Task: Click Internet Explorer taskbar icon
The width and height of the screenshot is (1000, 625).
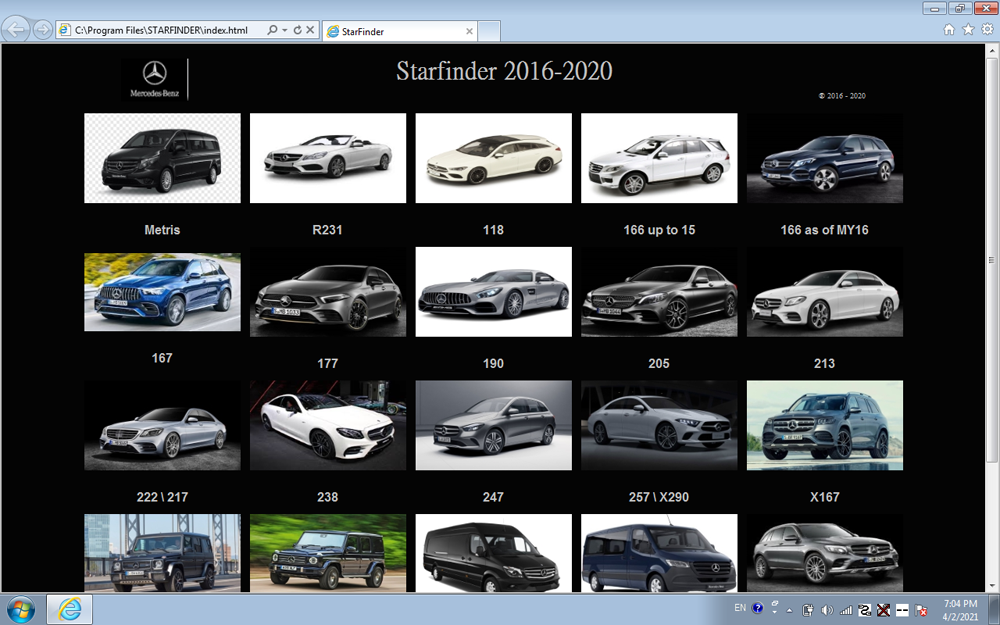Action: click(x=70, y=610)
